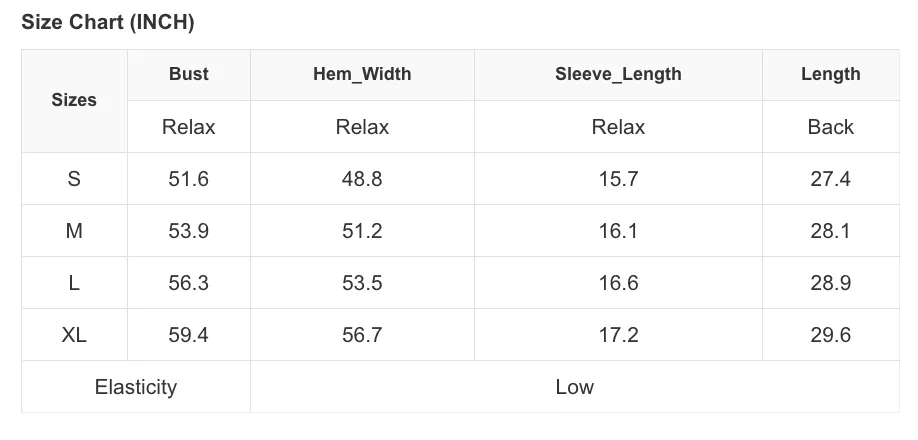Image resolution: width=918 pixels, height=440 pixels.
Task: Select the XL size row label
Action: (74, 335)
